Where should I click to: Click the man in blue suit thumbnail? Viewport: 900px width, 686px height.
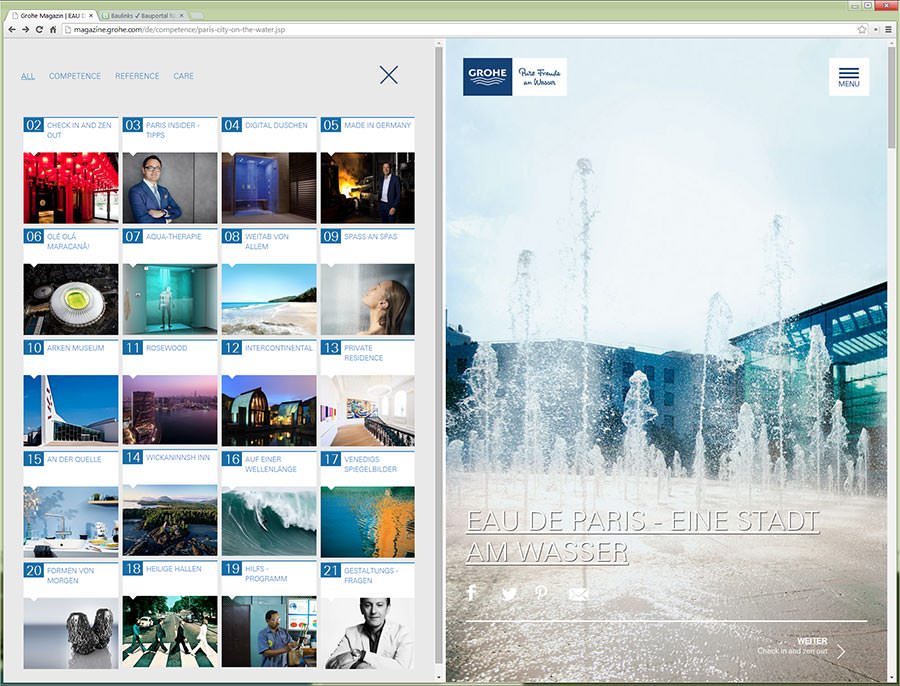click(170, 188)
